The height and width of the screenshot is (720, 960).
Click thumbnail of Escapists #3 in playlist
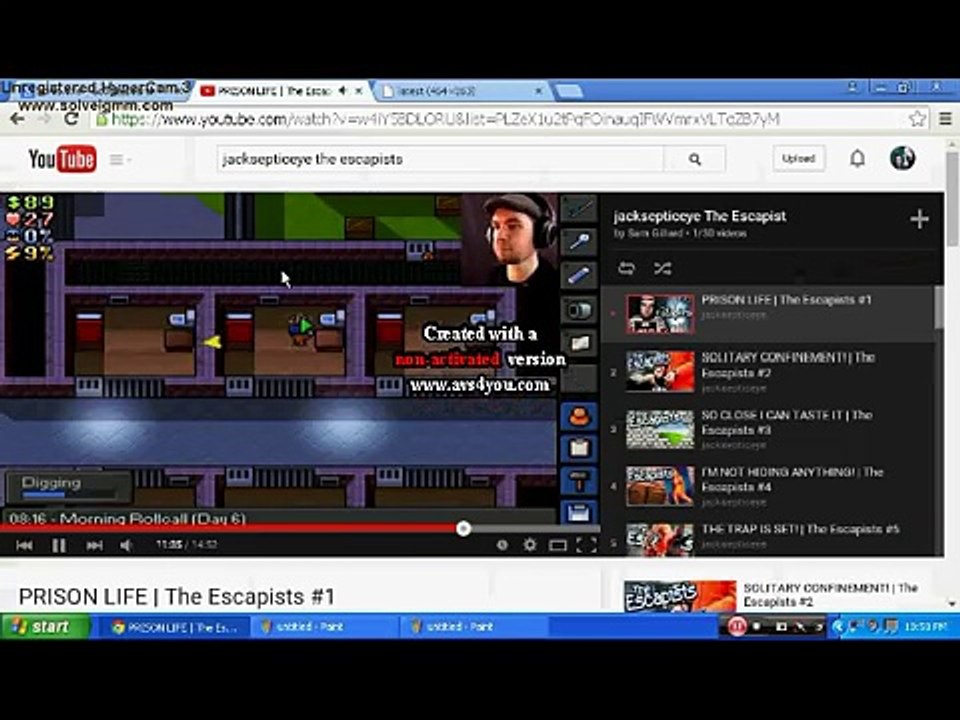tap(660, 429)
